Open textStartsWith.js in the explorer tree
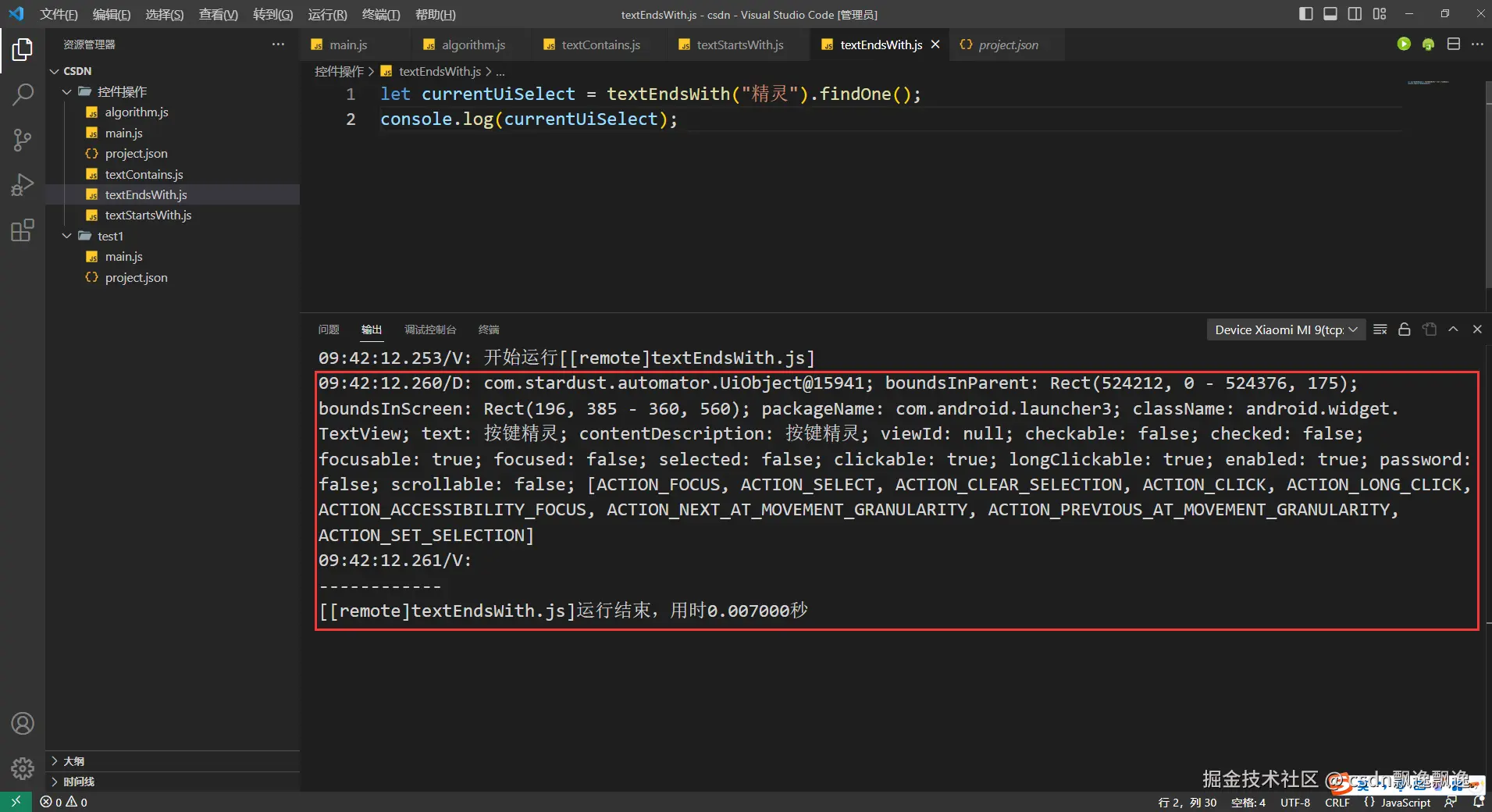The height and width of the screenshot is (812, 1492). [x=148, y=215]
